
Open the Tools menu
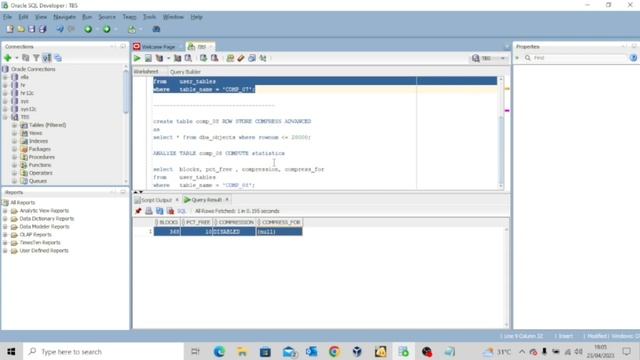coord(149,17)
